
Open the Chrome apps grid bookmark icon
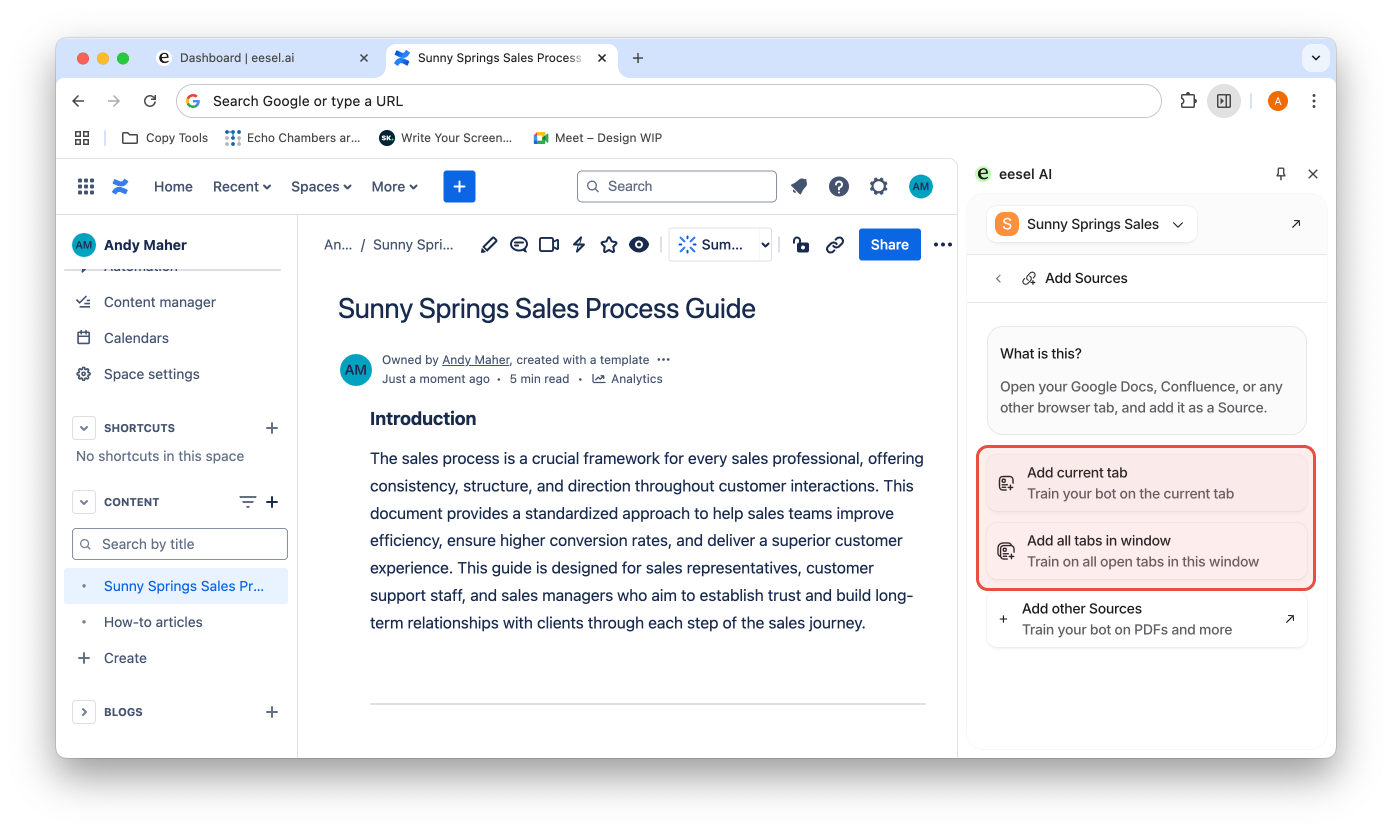click(x=82, y=138)
